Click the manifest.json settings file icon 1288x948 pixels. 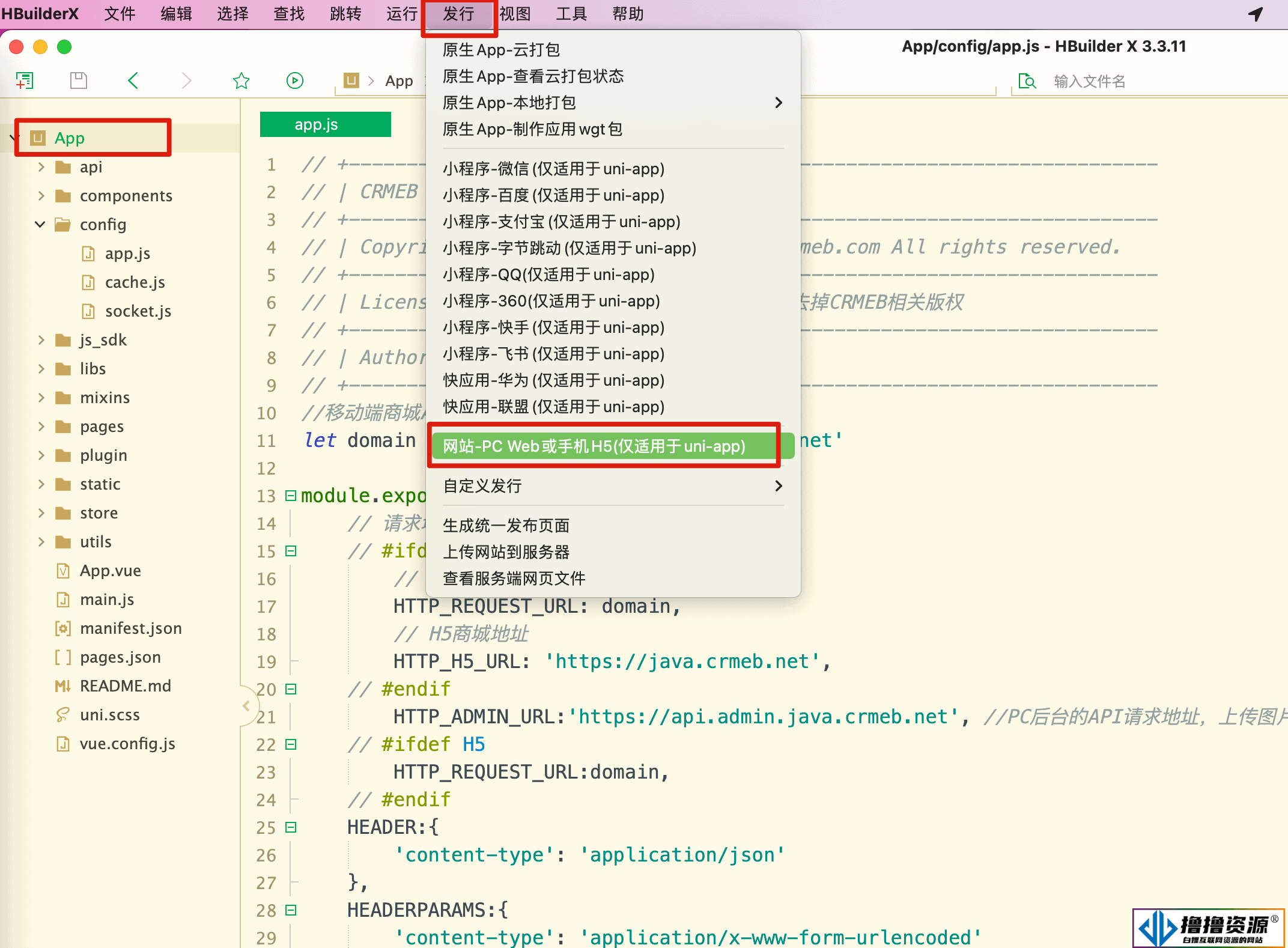pyautogui.click(x=63, y=628)
